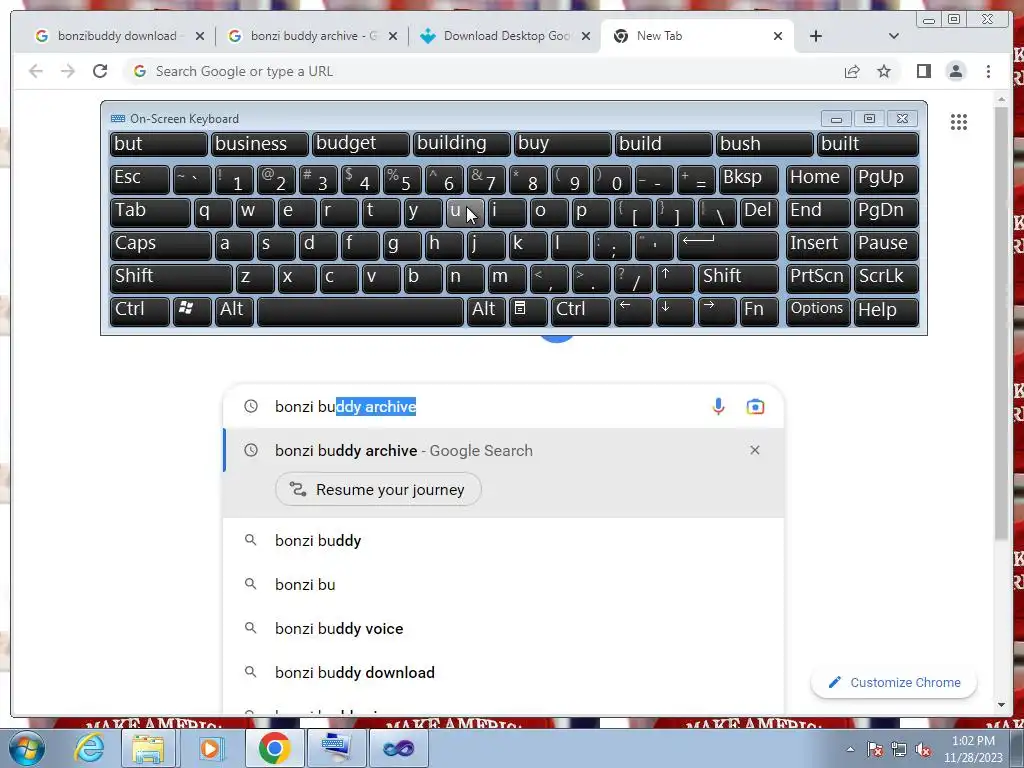Select bonzi buddy archive Google Search row
1024x768 pixels.
(503, 450)
